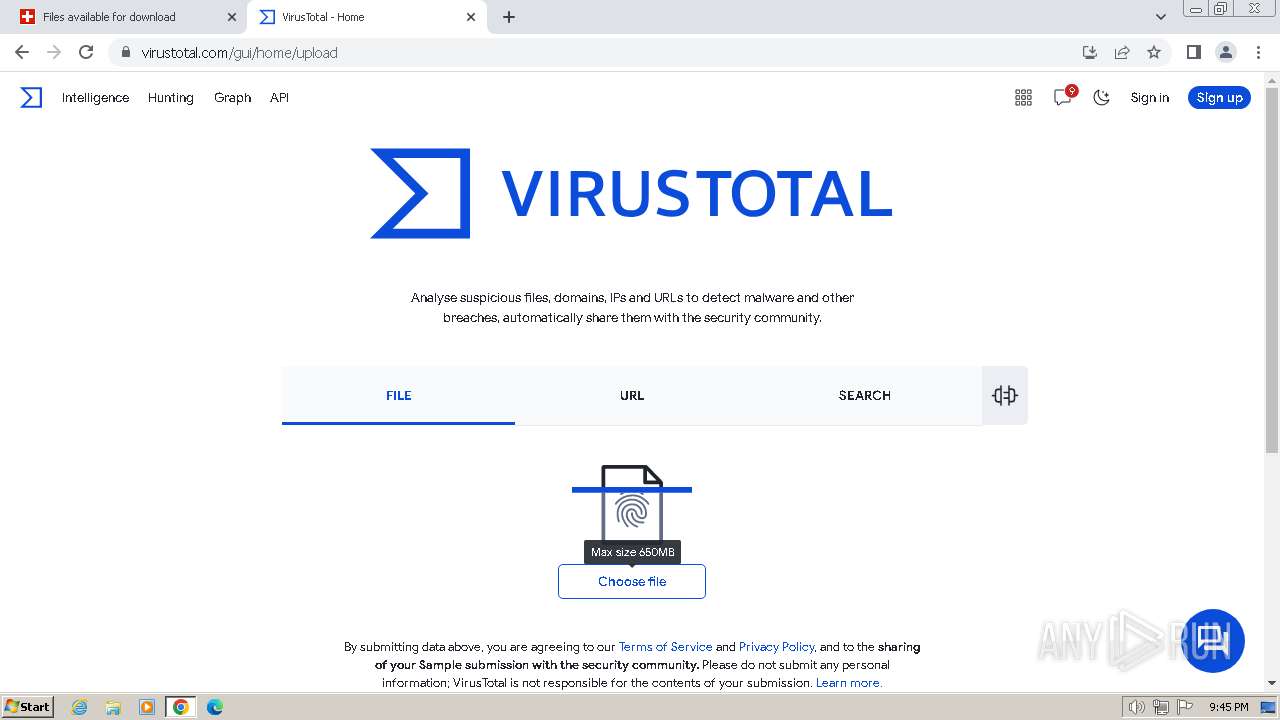Open new browser tab with plus

pos(508,17)
